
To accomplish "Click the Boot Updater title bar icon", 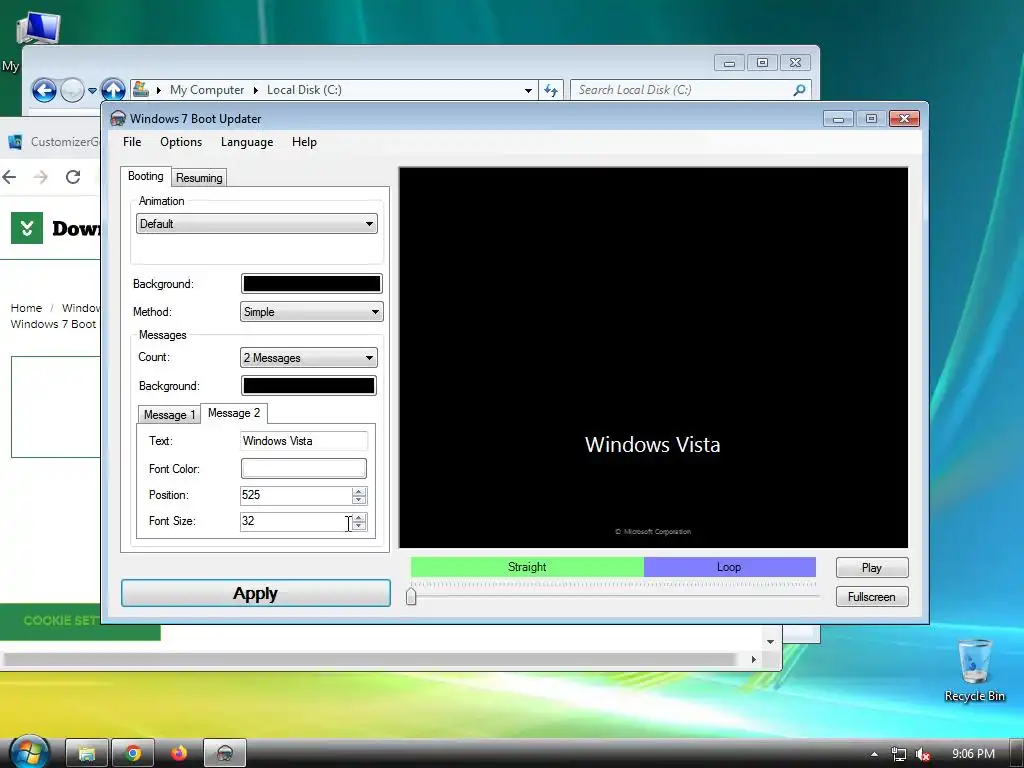I will click(x=118, y=118).
